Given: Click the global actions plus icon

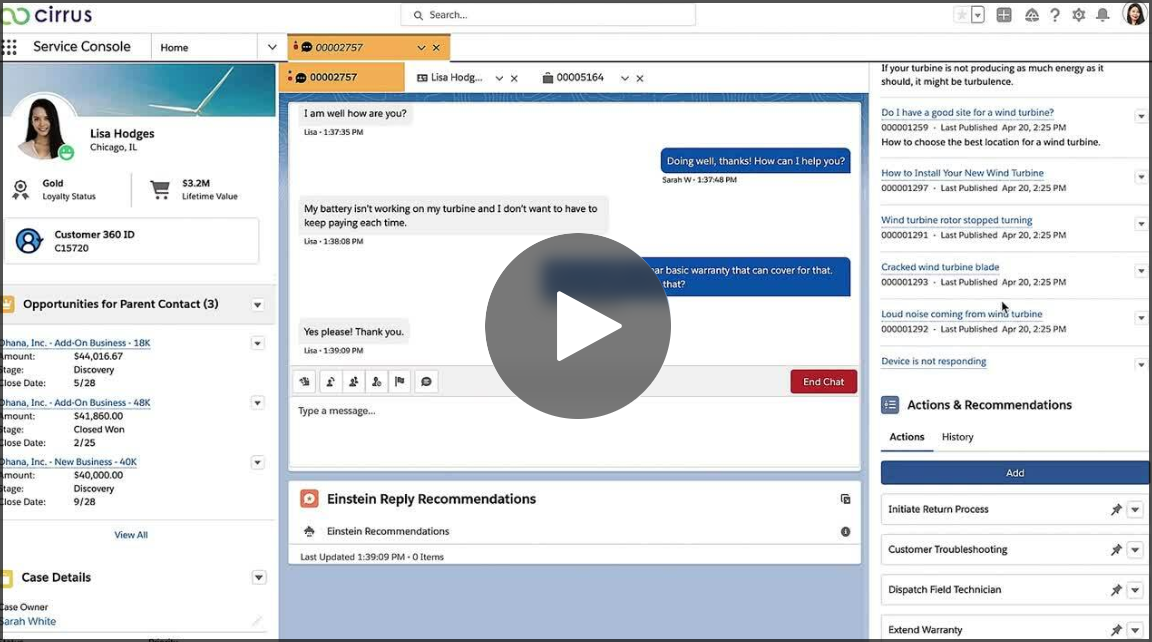Looking at the screenshot, I should pos(1004,15).
